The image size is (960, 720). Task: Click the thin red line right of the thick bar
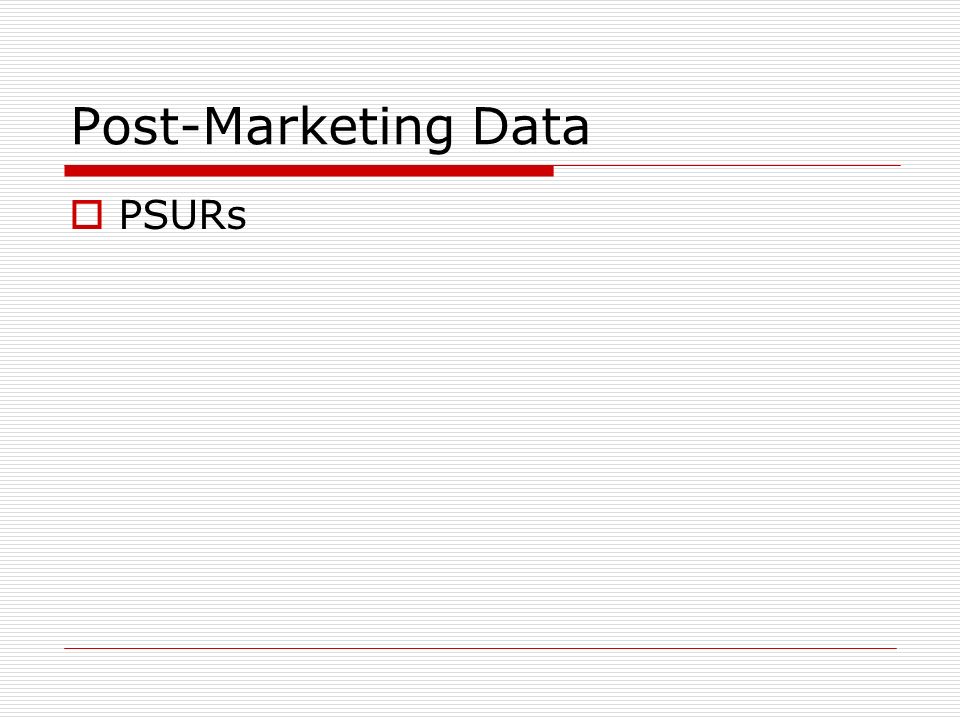coord(727,165)
